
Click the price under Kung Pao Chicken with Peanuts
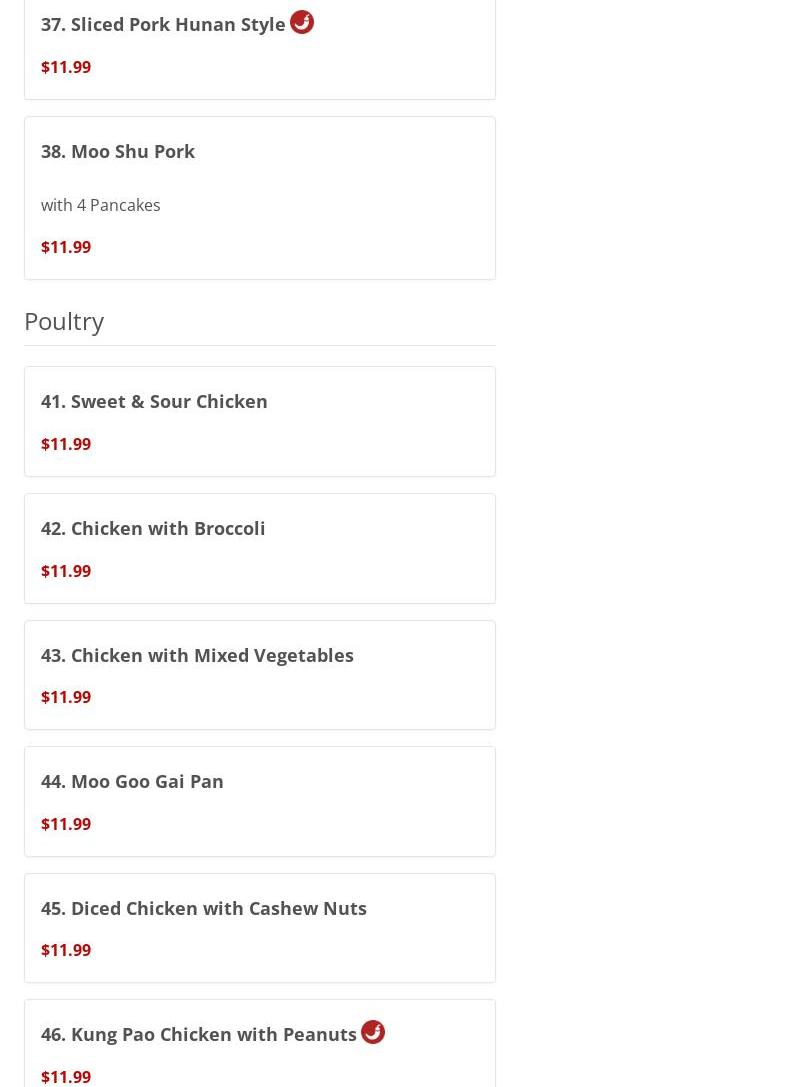(x=66, y=1076)
